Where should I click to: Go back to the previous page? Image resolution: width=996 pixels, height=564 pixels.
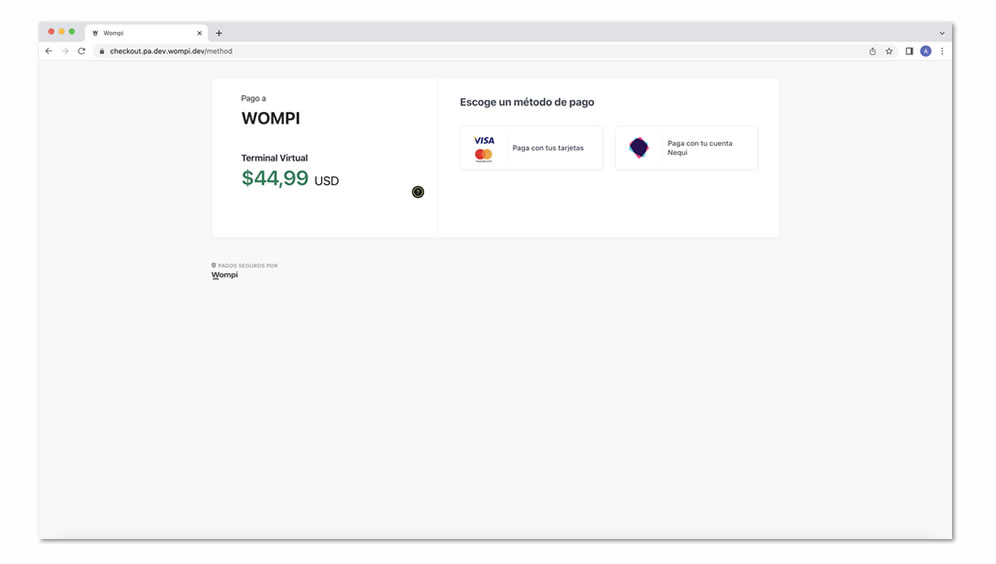(x=48, y=51)
